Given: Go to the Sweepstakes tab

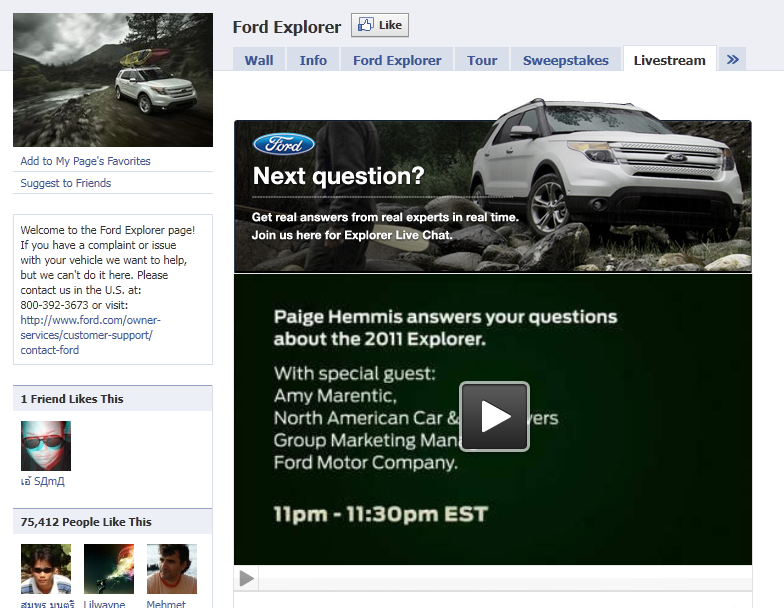Looking at the screenshot, I should click(x=566, y=60).
